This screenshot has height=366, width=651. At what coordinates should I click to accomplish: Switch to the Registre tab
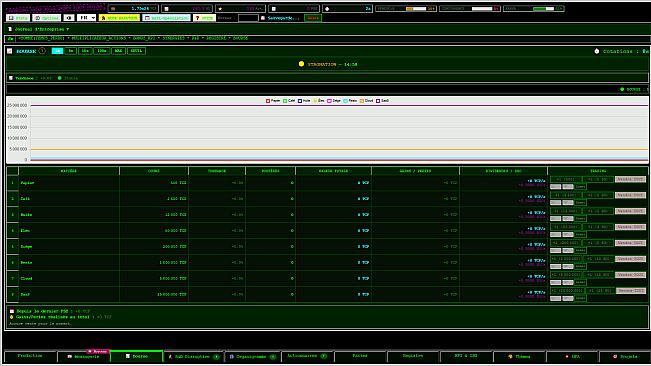[413, 356]
